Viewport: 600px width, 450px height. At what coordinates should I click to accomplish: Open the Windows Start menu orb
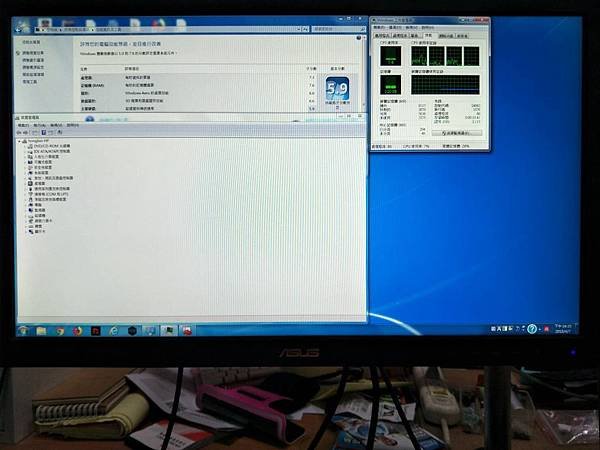point(23,330)
